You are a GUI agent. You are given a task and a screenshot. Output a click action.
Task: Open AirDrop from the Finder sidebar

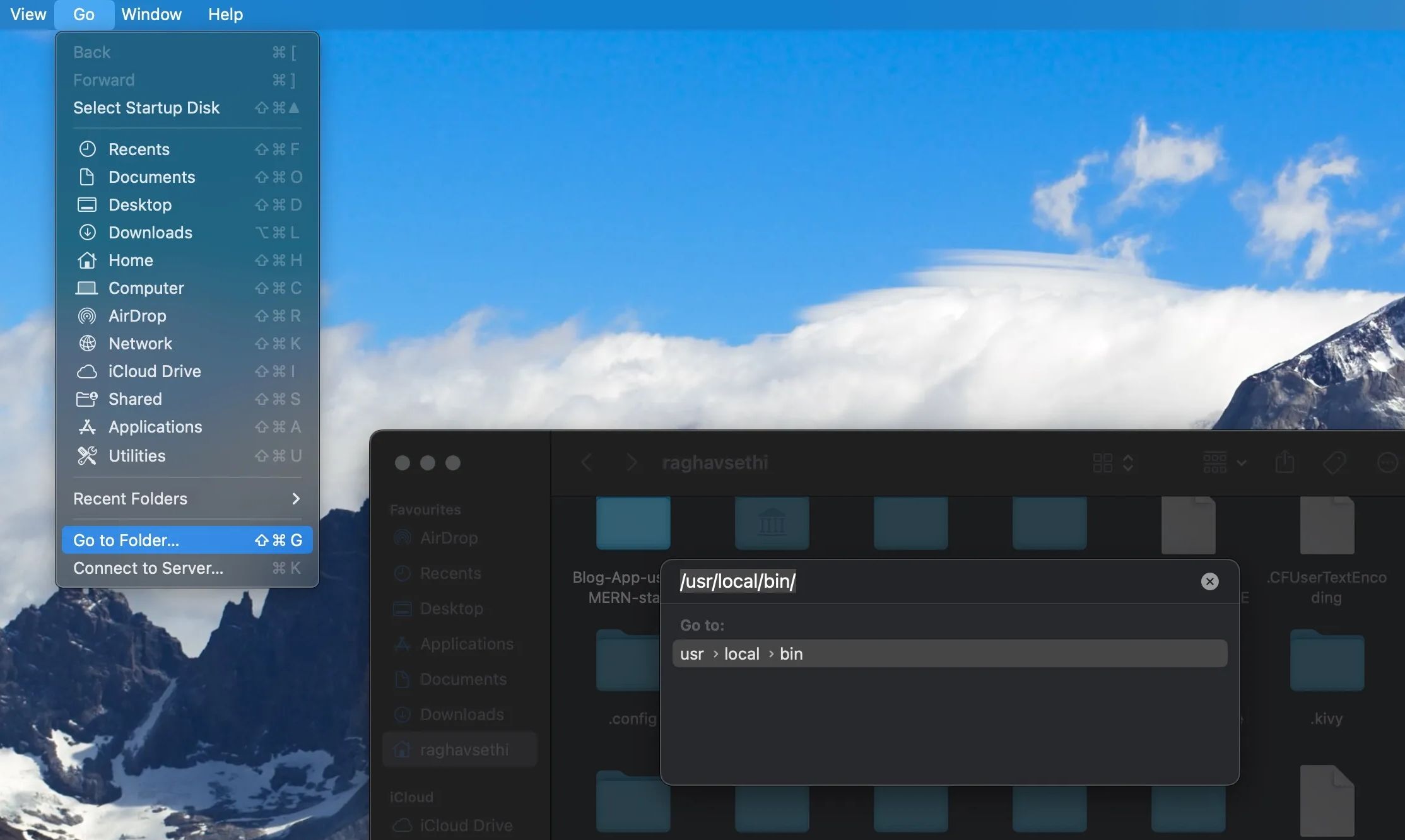point(448,538)
